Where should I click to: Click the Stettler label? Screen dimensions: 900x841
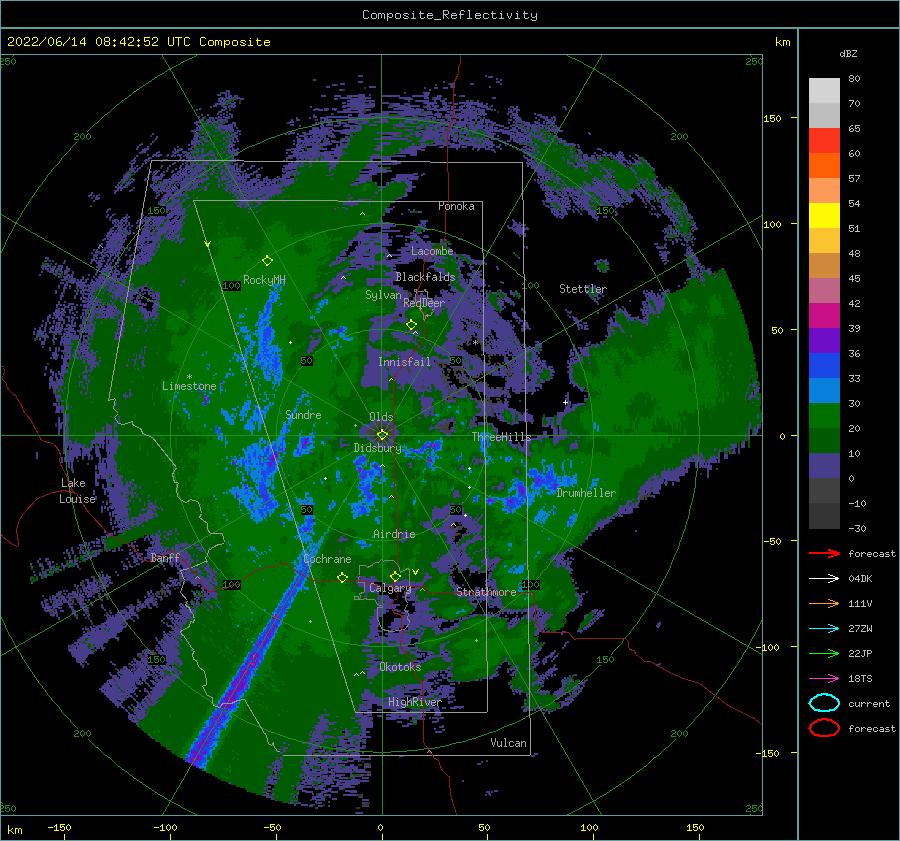pyautogui.click(x=583, y=289)
